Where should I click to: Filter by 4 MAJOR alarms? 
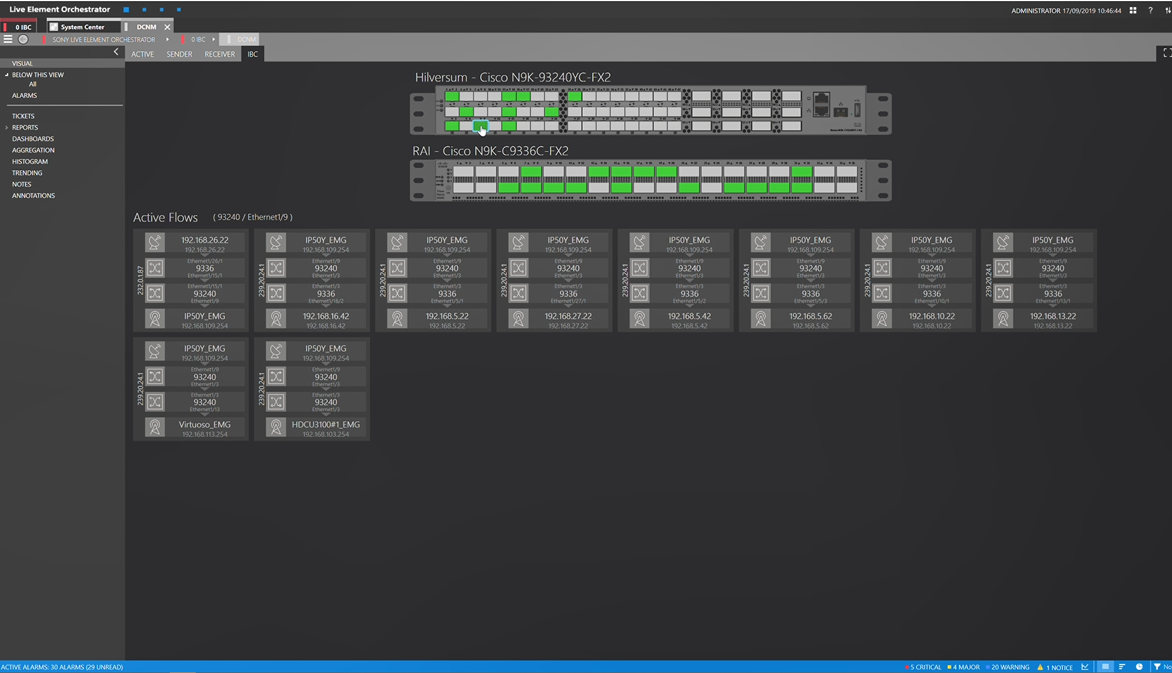click(963, 667)
